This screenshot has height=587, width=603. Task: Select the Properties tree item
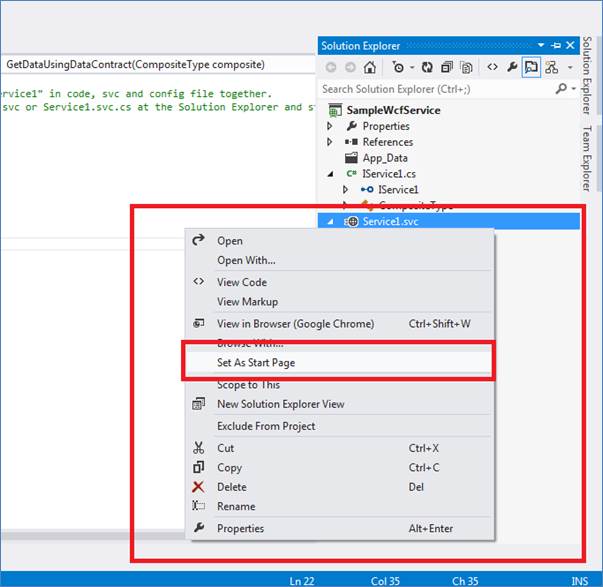click(x=386, y=126)
